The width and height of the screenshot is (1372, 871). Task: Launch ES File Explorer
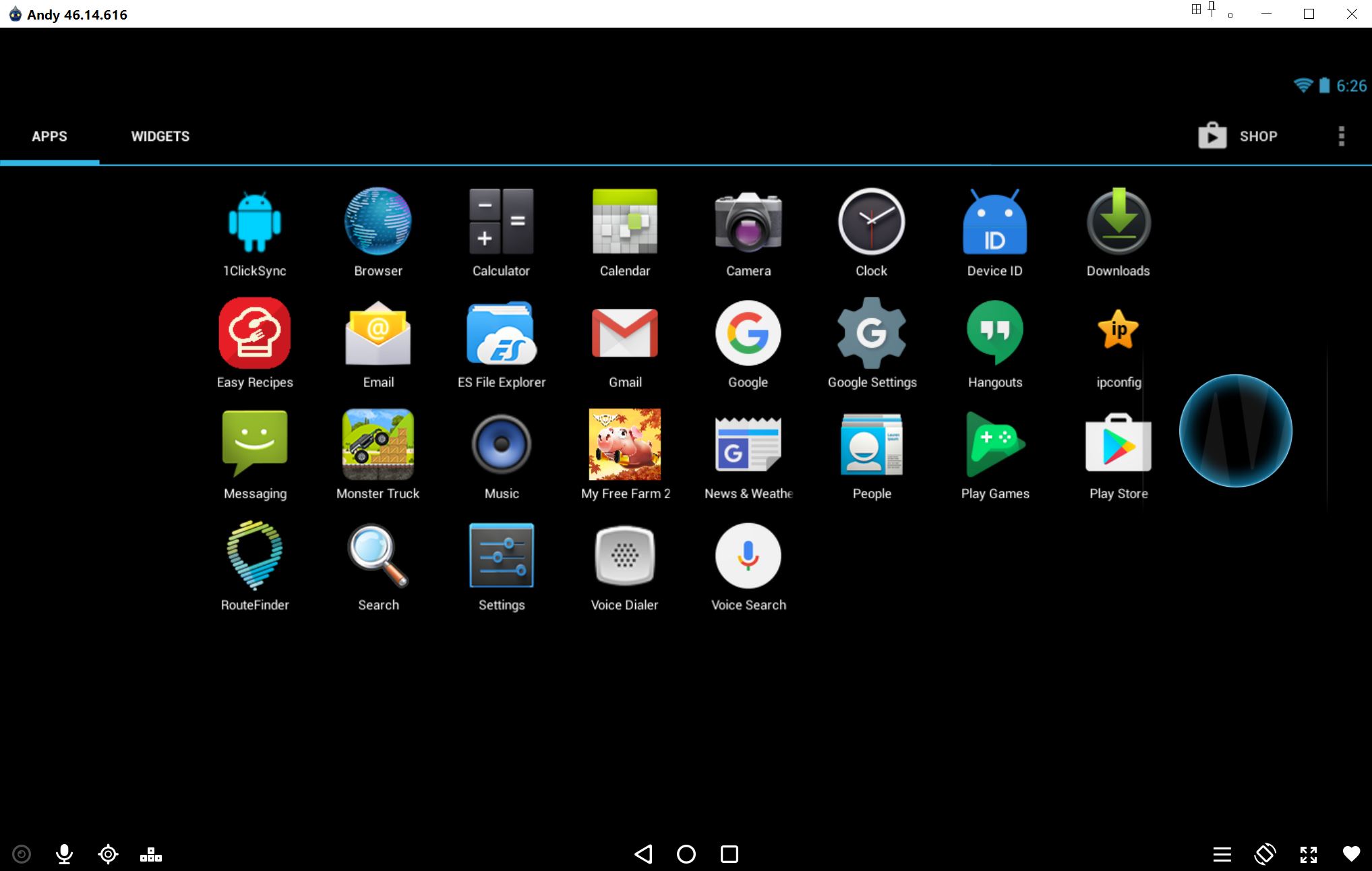pos(502,344)
